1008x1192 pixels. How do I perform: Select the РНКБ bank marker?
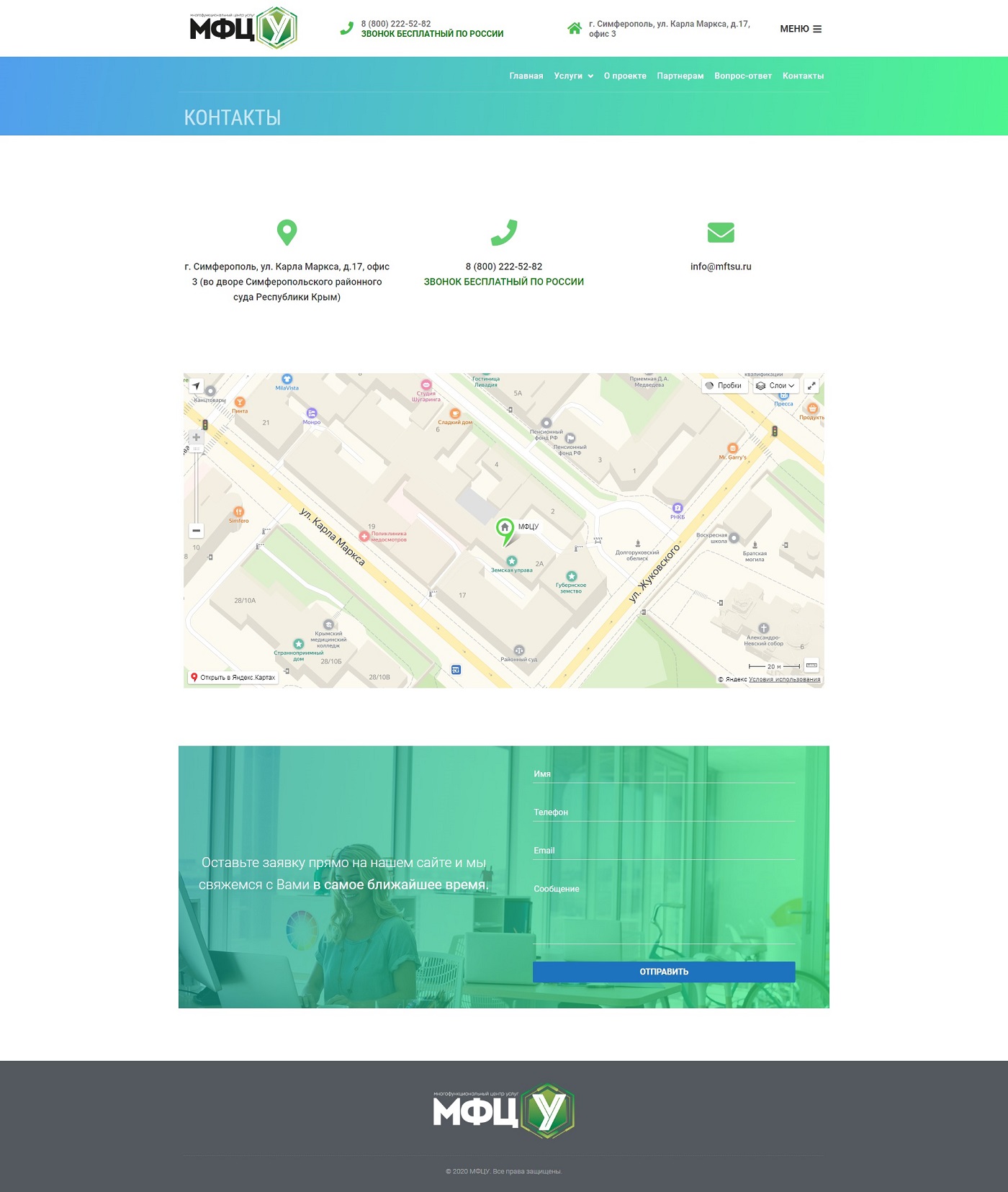678,508
